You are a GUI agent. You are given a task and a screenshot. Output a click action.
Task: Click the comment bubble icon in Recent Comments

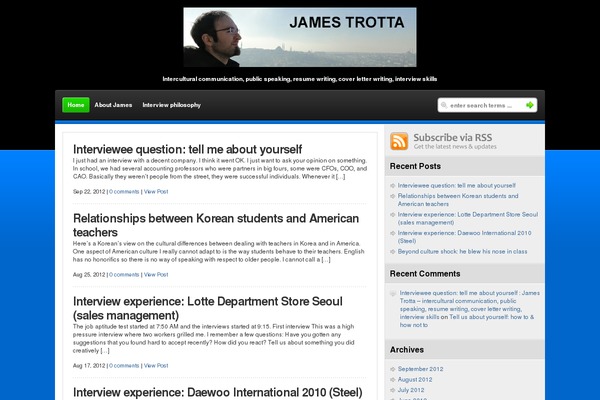[x=393, y=293]
